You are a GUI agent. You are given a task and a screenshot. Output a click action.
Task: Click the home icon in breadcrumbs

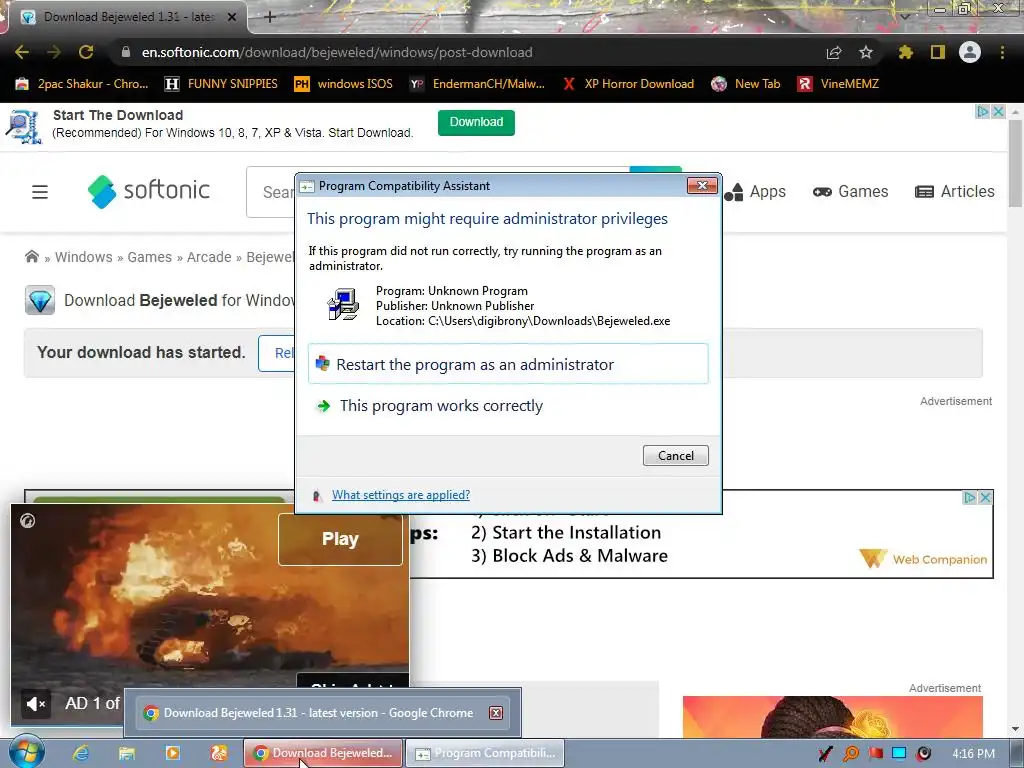pyautogui.click(x=31, y=257)
